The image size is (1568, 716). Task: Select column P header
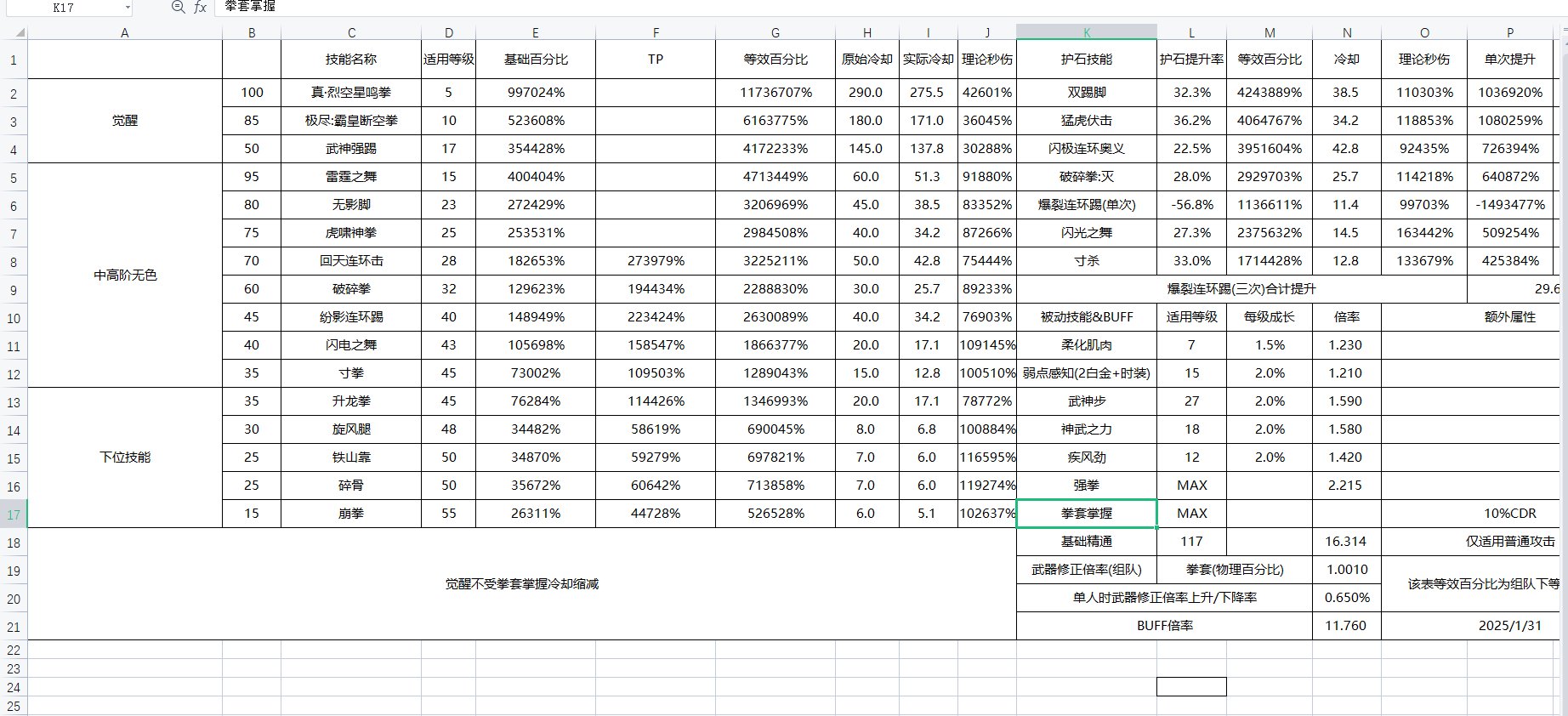1510,33
